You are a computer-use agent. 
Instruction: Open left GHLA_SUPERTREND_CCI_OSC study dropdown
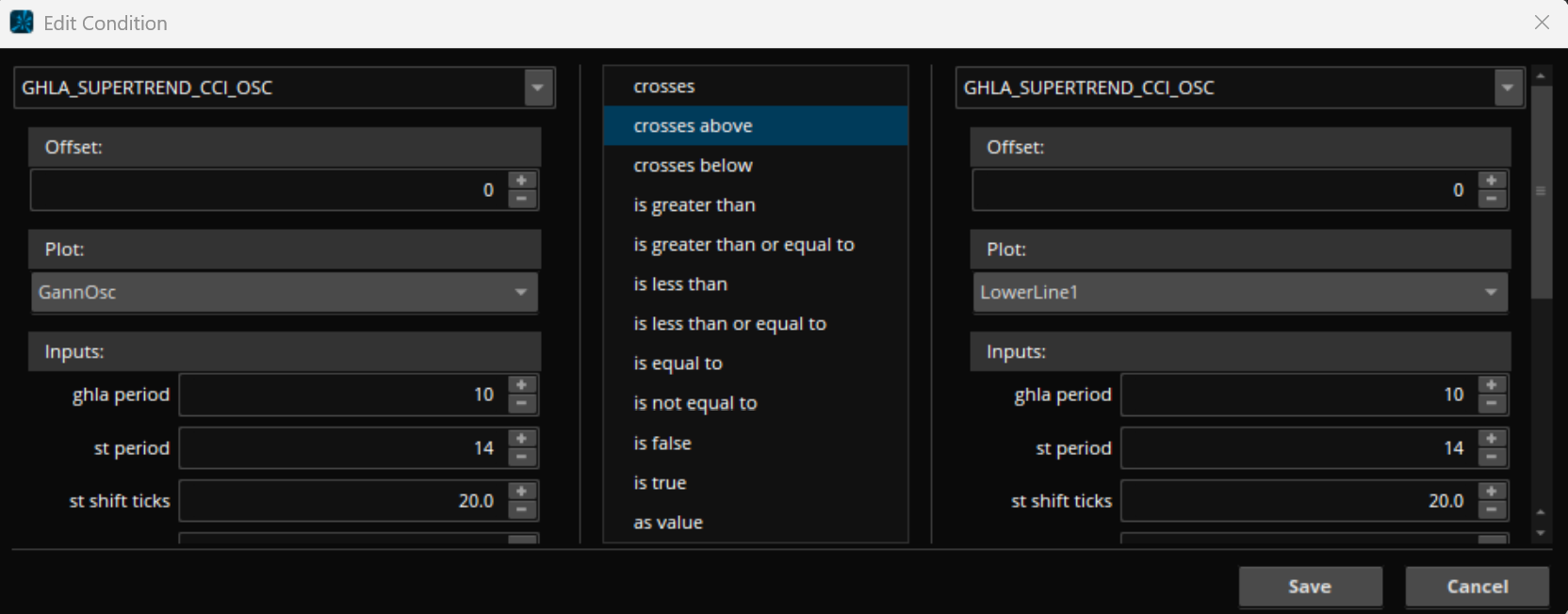pos(537,88)
